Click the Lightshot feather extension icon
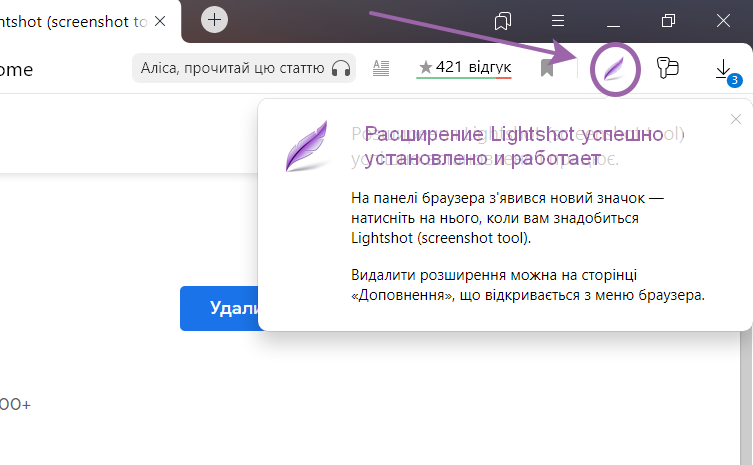 pos(614,69)
